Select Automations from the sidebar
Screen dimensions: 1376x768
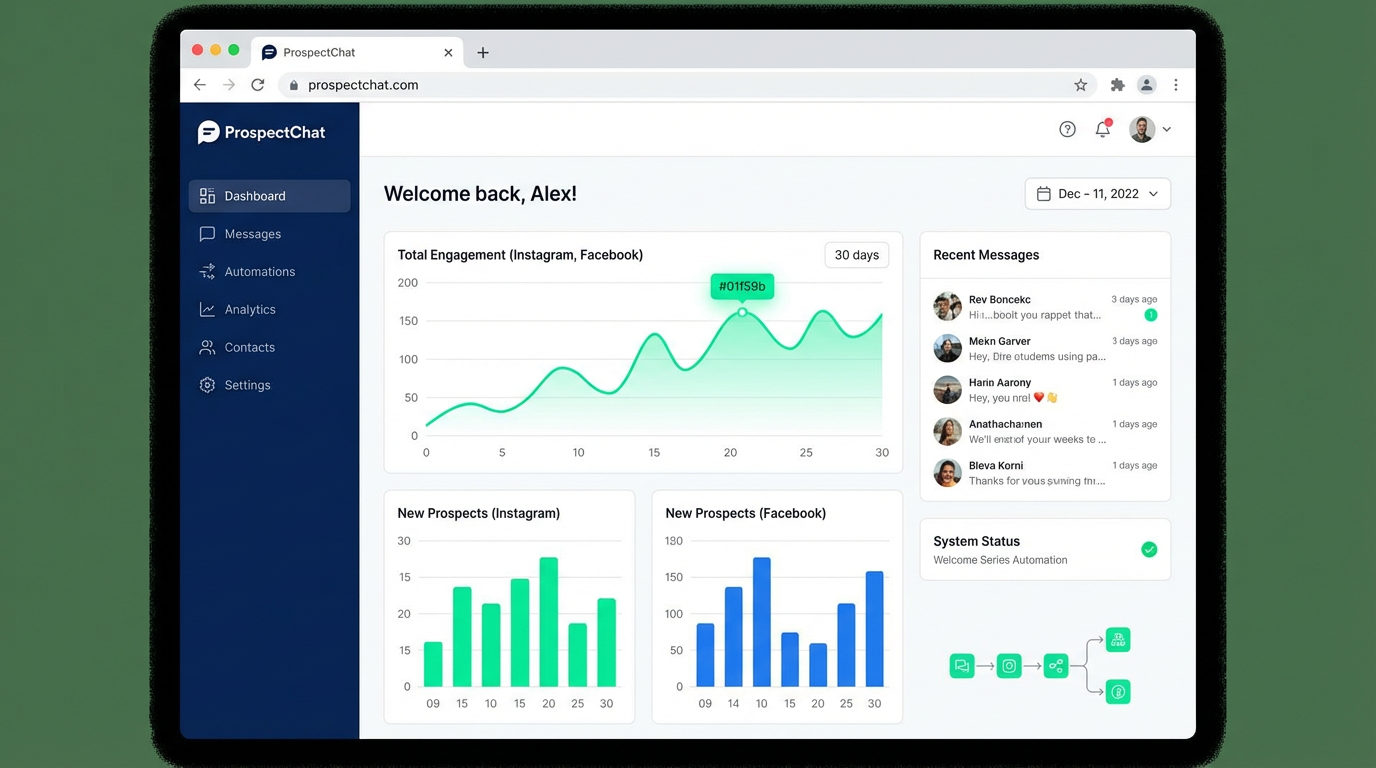click(259, 271)
